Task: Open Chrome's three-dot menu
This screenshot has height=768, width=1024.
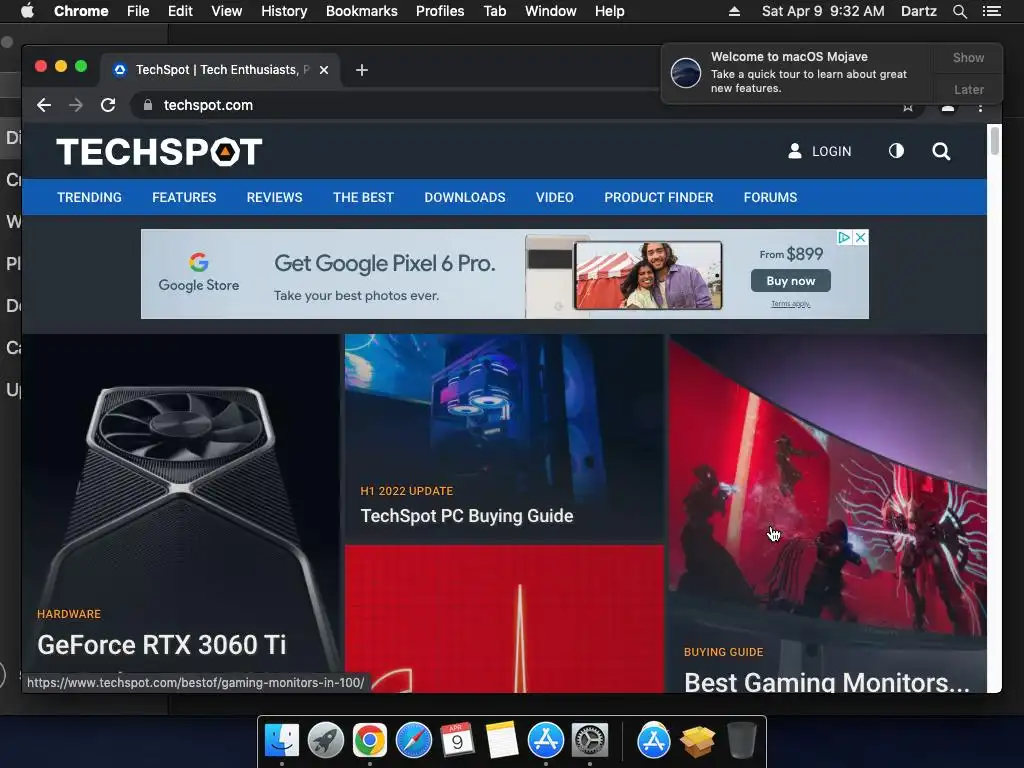Action: point(980,106)
